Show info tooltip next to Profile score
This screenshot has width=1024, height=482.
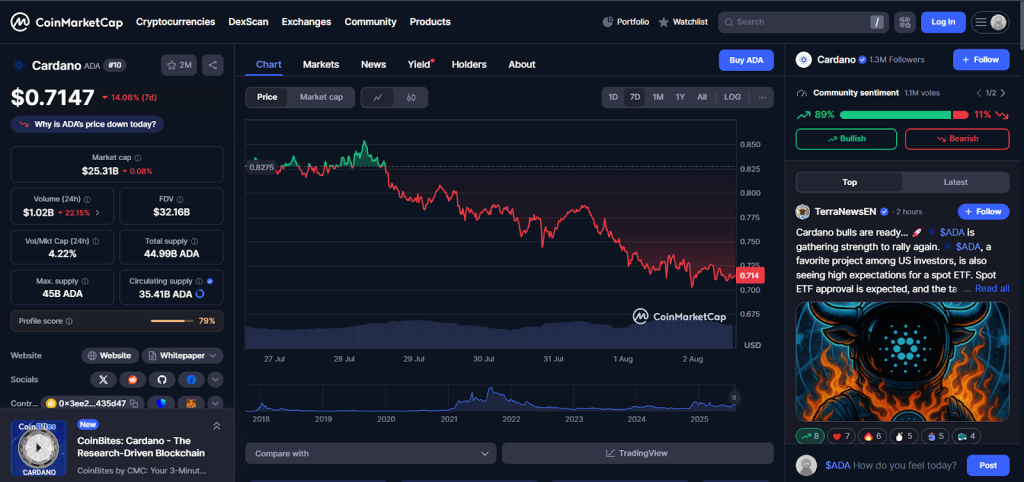[x=69, y=321]
